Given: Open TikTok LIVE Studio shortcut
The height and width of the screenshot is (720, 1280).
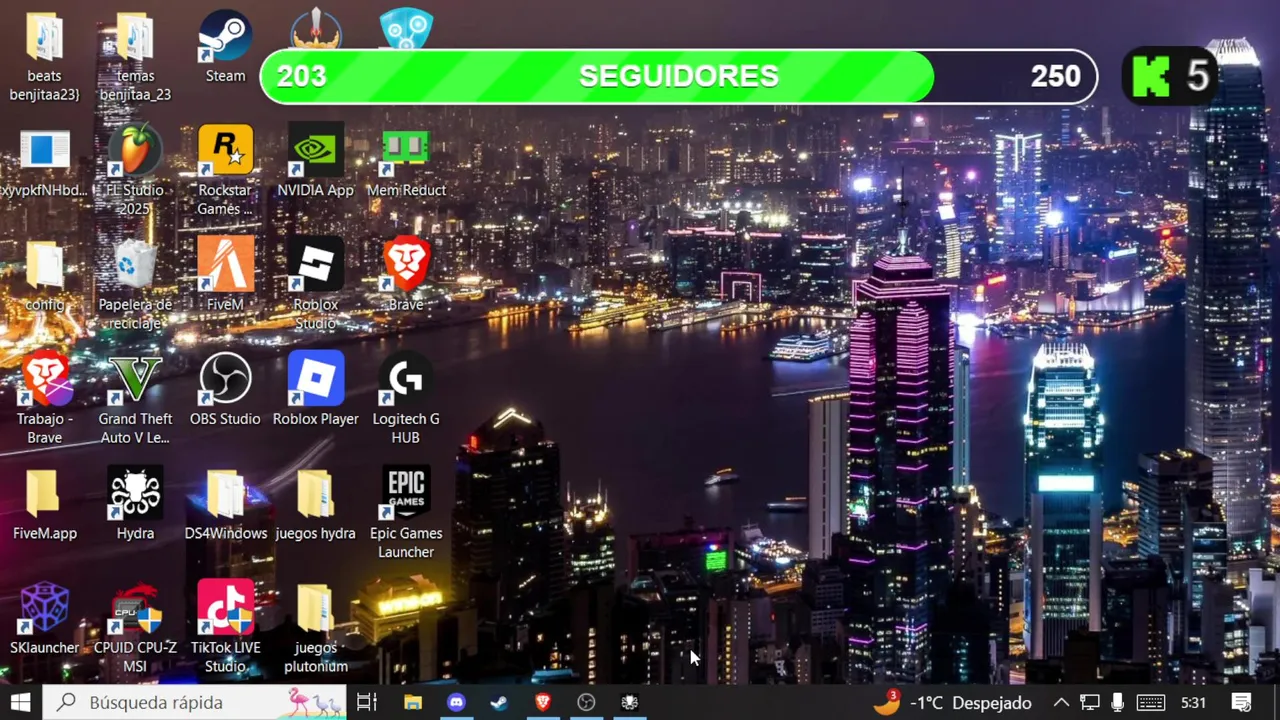Looking at the screenshot, I should tap(225, 627).
